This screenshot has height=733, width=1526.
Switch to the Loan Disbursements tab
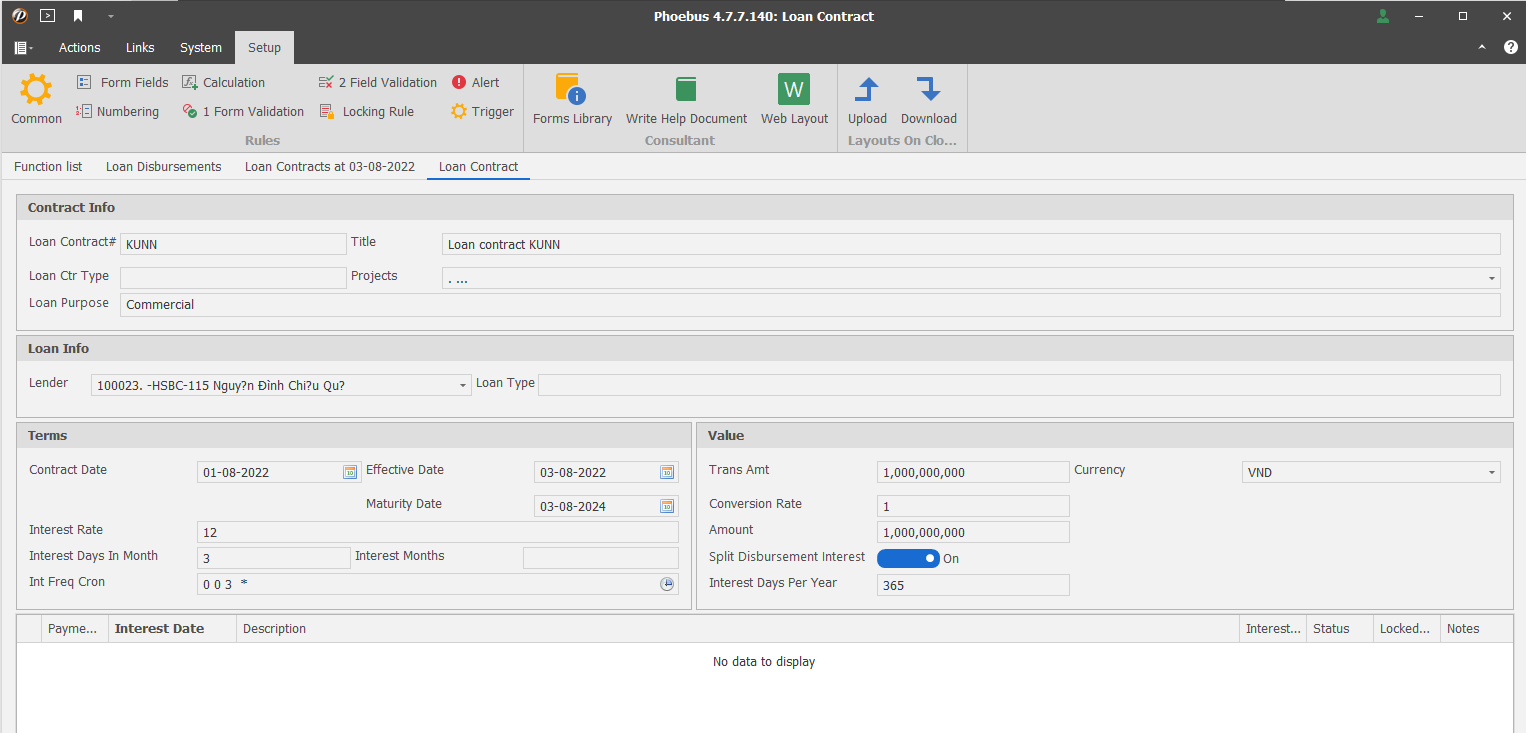click(164, 167)
